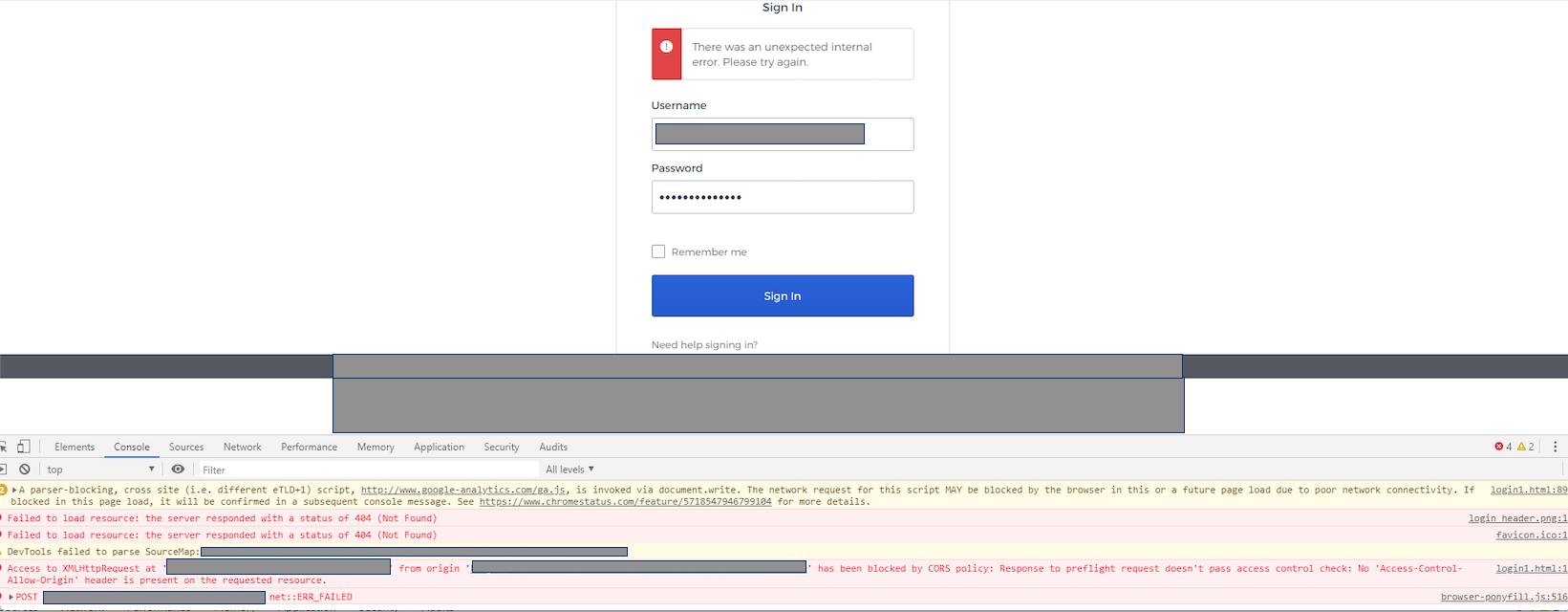Focus the console Filter text box
This screenshot has width=1568, height=612.
[368, 470]
